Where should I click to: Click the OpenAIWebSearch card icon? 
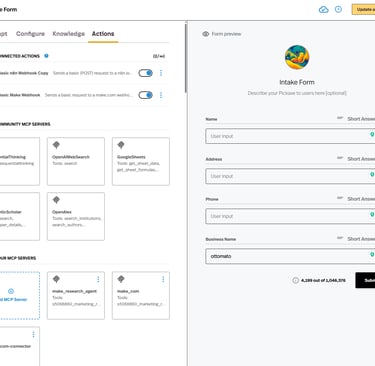[x=56, y=145]
